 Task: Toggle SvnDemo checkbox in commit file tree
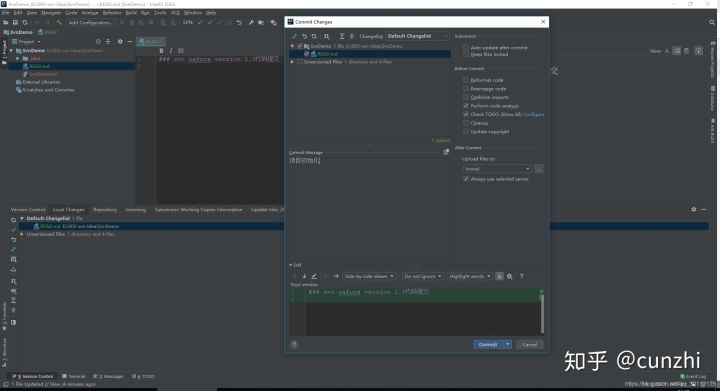300,46
